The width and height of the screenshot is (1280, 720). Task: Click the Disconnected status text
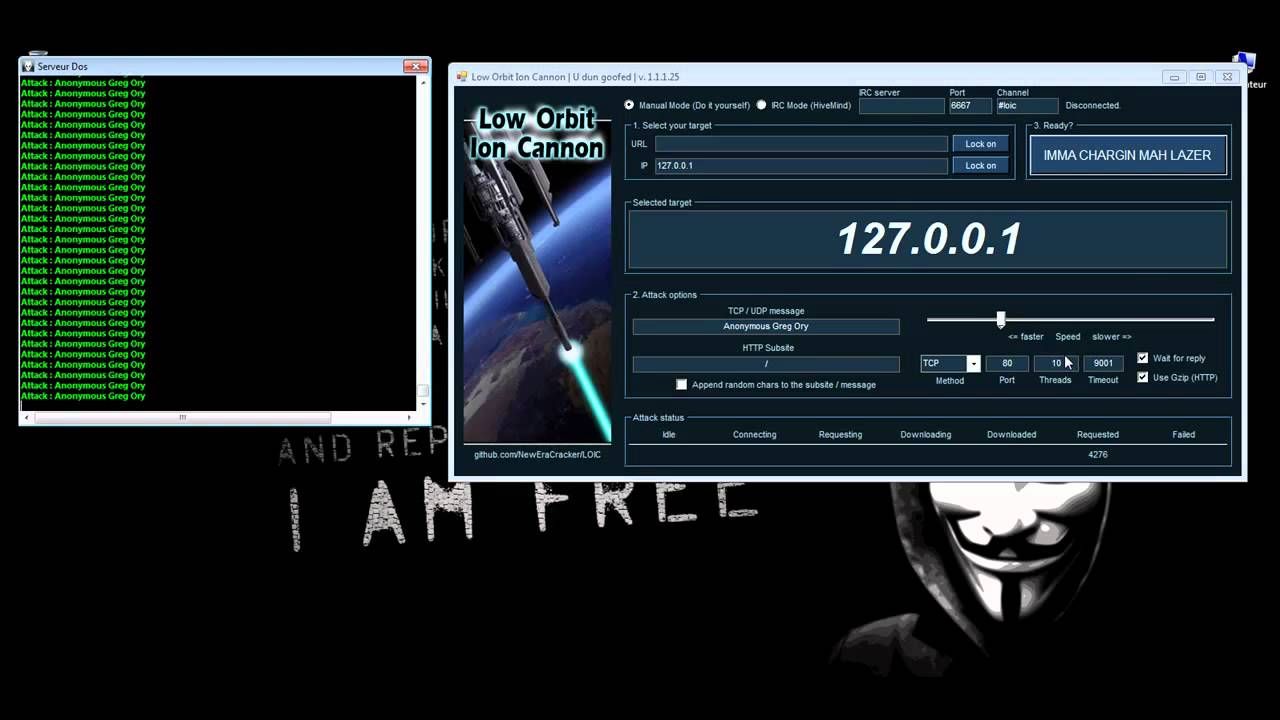coord(1093,105)
